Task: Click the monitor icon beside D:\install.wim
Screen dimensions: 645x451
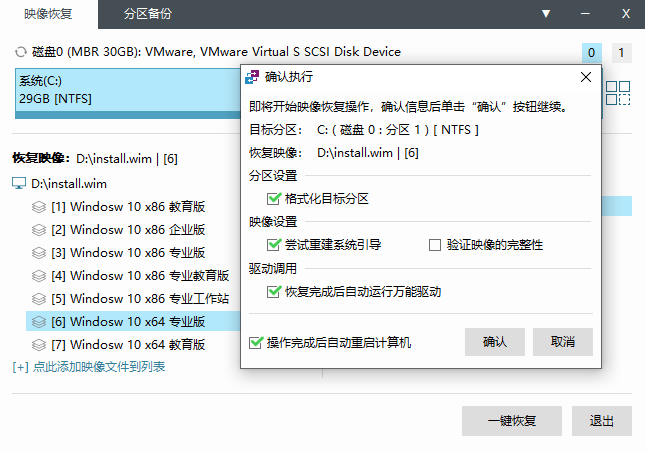Action: click(x=19, y=184)
